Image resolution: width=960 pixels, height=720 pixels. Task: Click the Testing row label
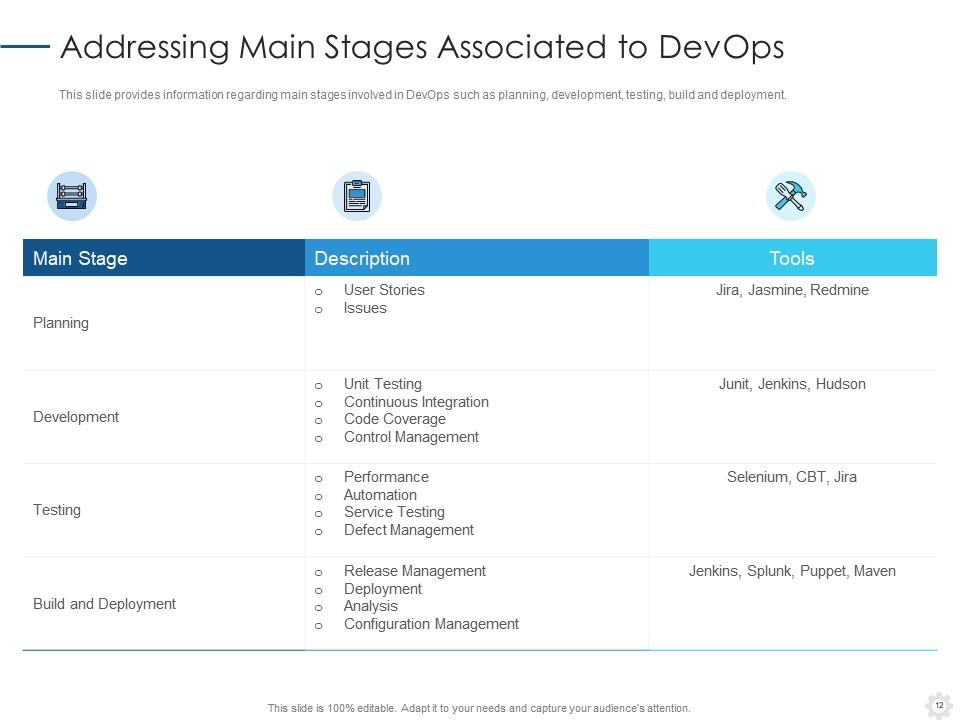(57, 510)
